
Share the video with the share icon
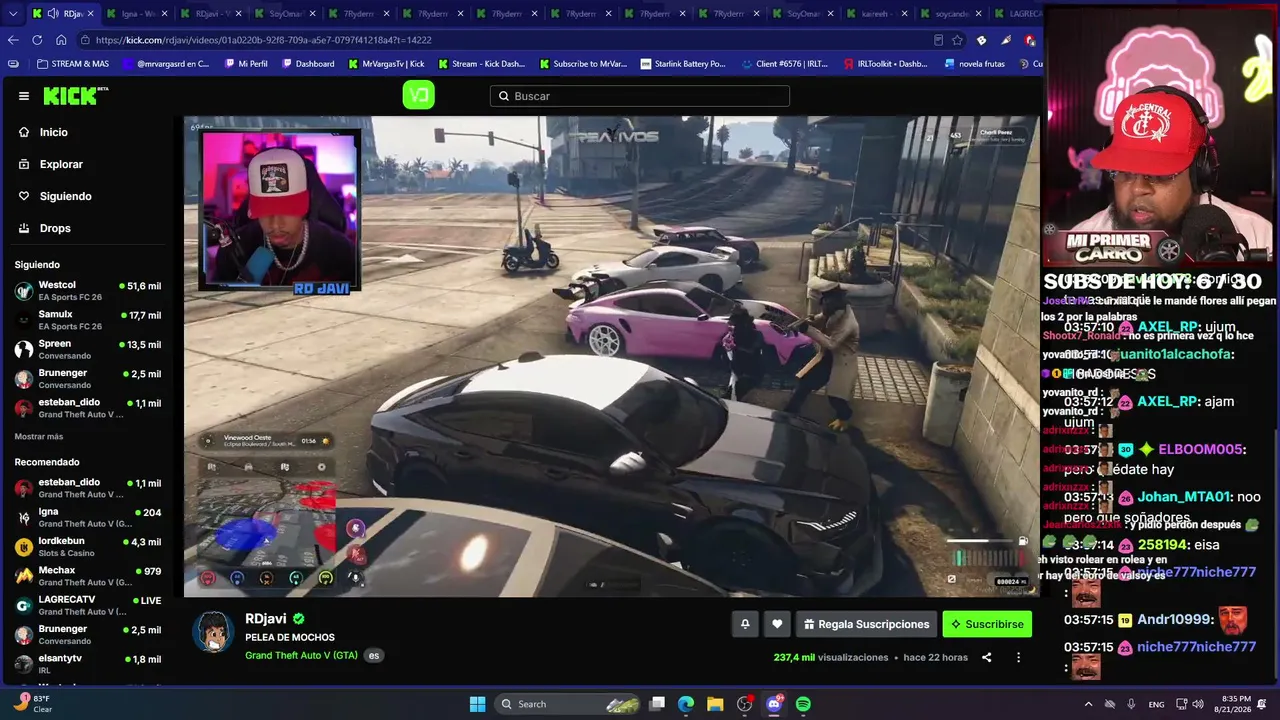pyautogui.click(x=987, y=658)
